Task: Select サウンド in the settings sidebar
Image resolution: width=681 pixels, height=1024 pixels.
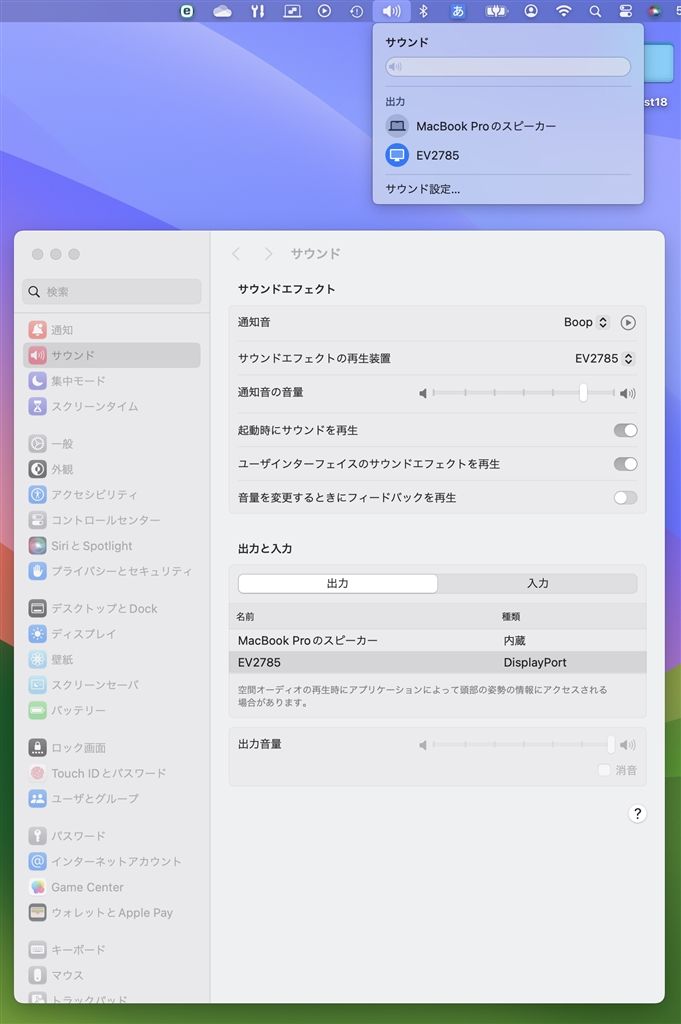Action: pyautogui.click(x=112, y=355)
